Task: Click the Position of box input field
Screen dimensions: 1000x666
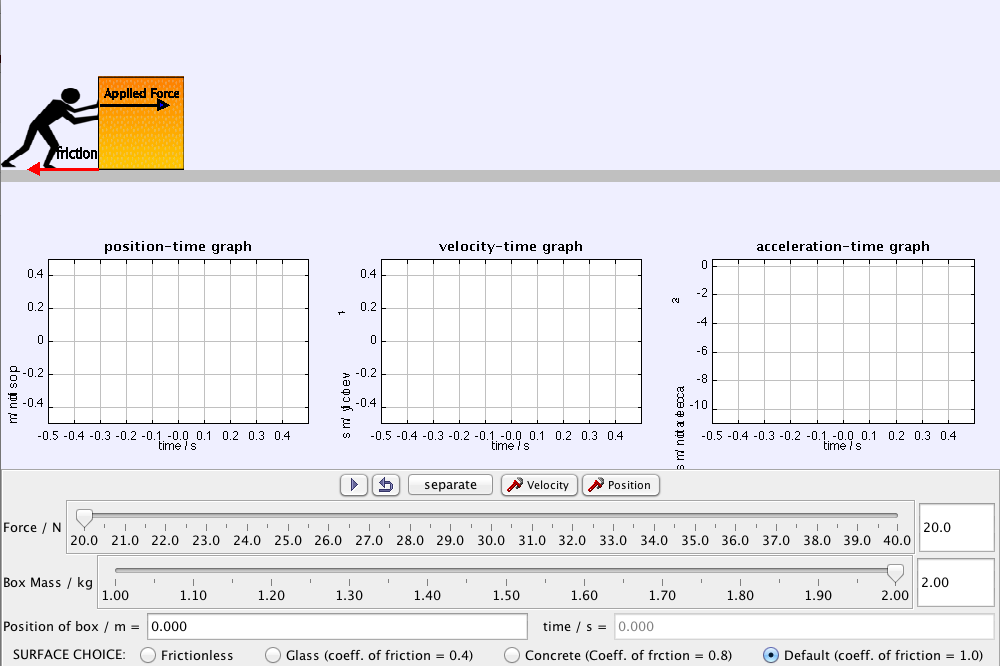Action: tap(337, 625)
